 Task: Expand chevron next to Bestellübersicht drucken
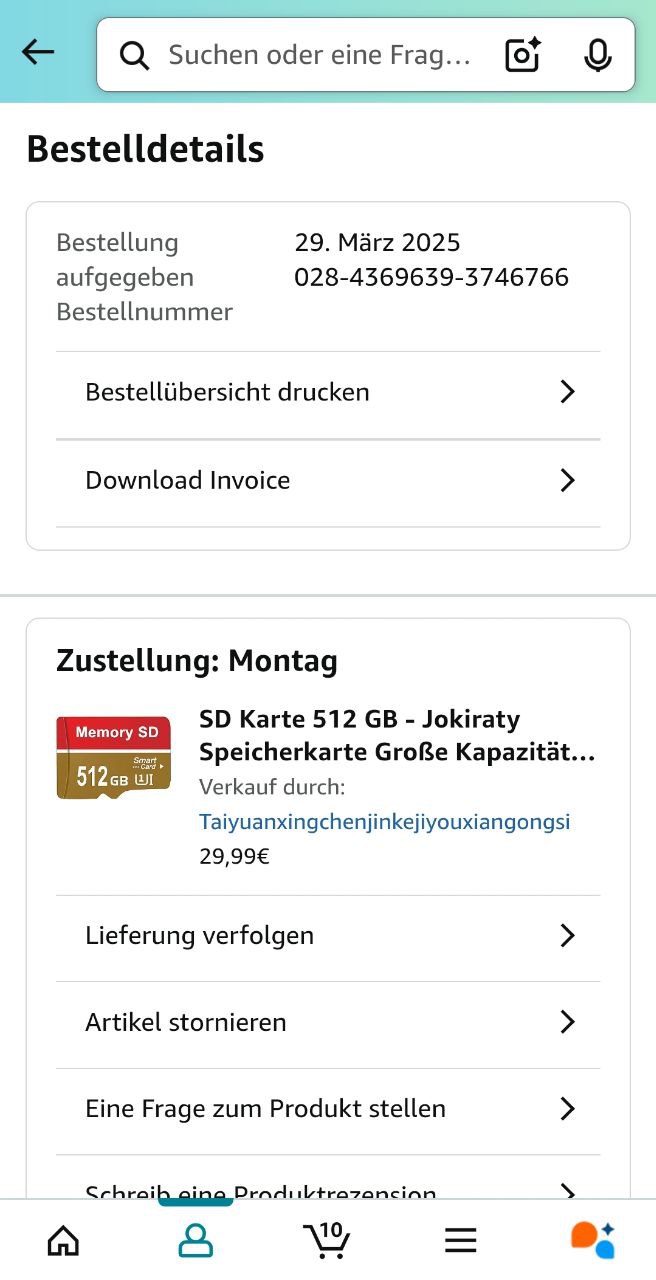click(567, 392)
